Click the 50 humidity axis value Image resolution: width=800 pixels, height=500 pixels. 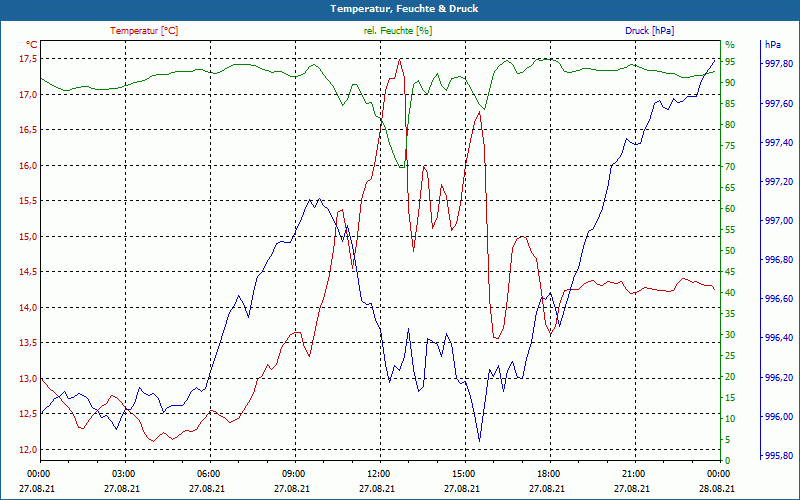pyautogui.click(x=730, y=251)
